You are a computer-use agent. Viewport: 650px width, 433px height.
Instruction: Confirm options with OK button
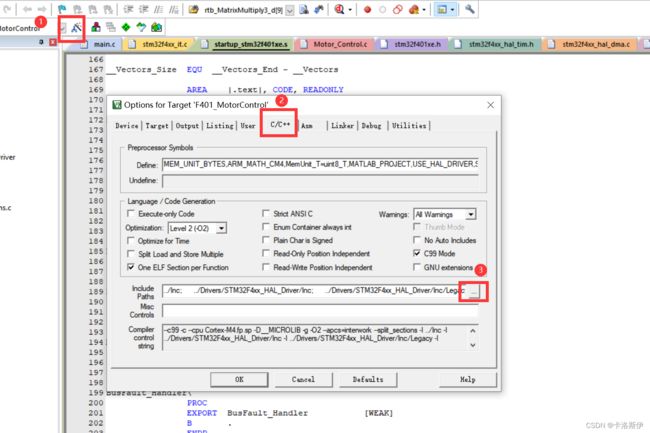239,380
